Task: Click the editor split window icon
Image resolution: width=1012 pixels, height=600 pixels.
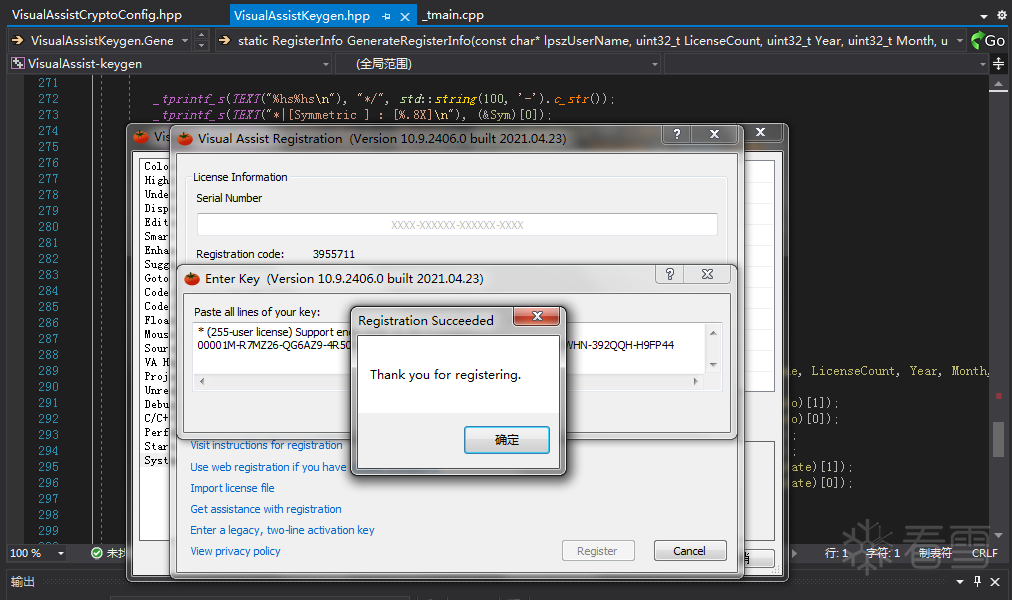Action: pos(998,63)
